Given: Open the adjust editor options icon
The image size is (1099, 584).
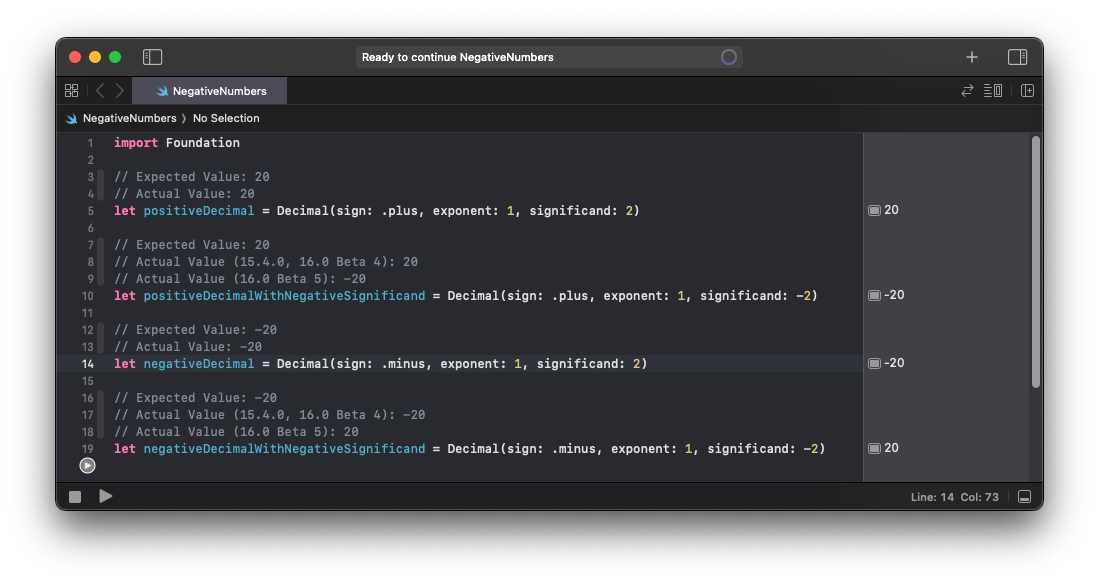Looking at the screenshot, I should click(992, 90).
